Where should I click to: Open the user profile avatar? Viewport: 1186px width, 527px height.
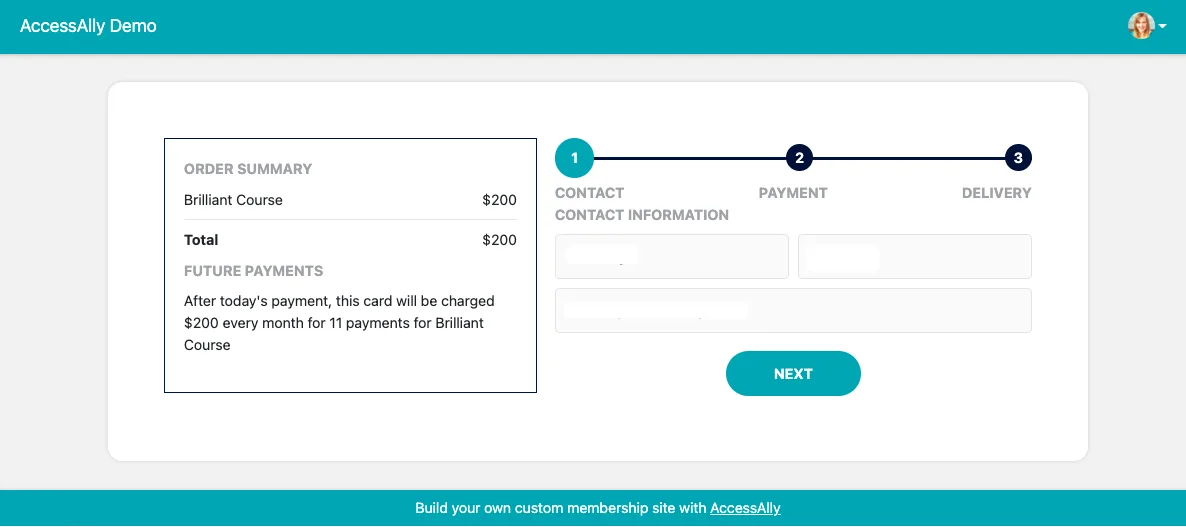(1140, 26)
